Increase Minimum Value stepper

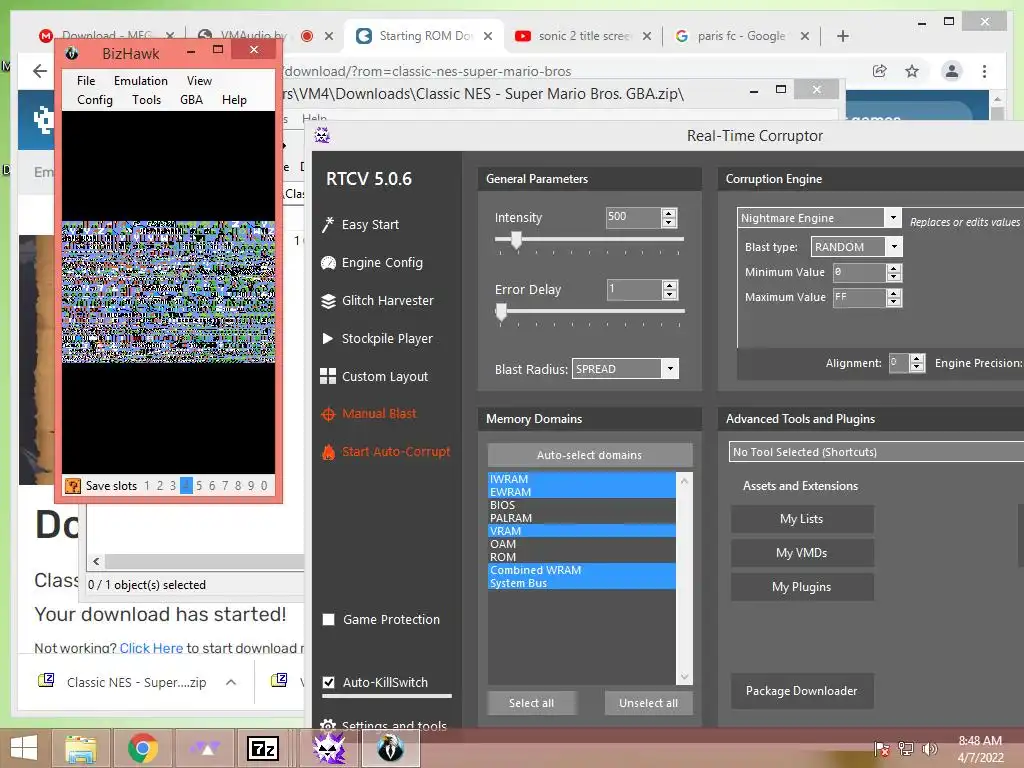tap(894, 268)
